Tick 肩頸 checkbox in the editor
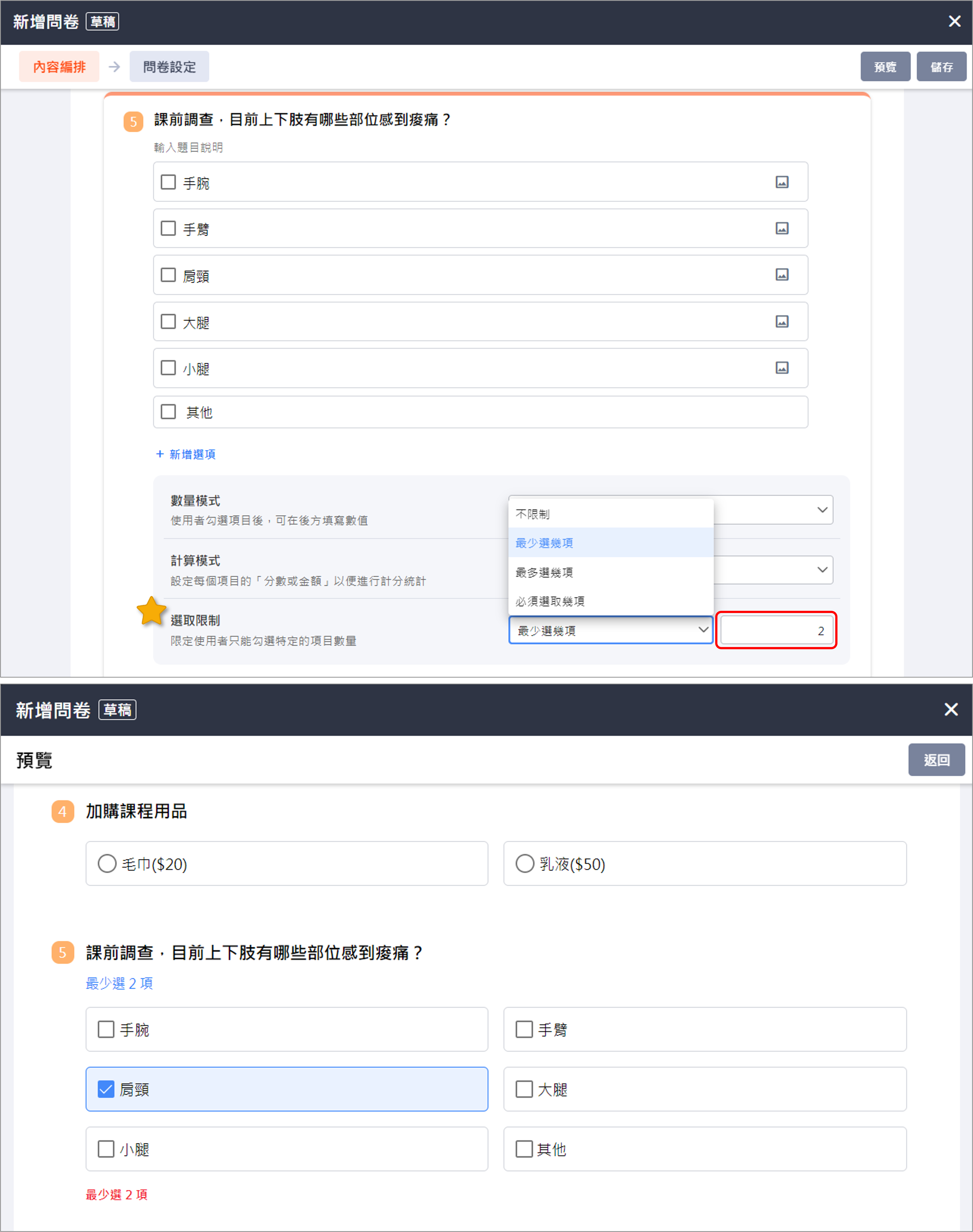The height and width of the screenshot is (1232, 973). coord(168,275)
